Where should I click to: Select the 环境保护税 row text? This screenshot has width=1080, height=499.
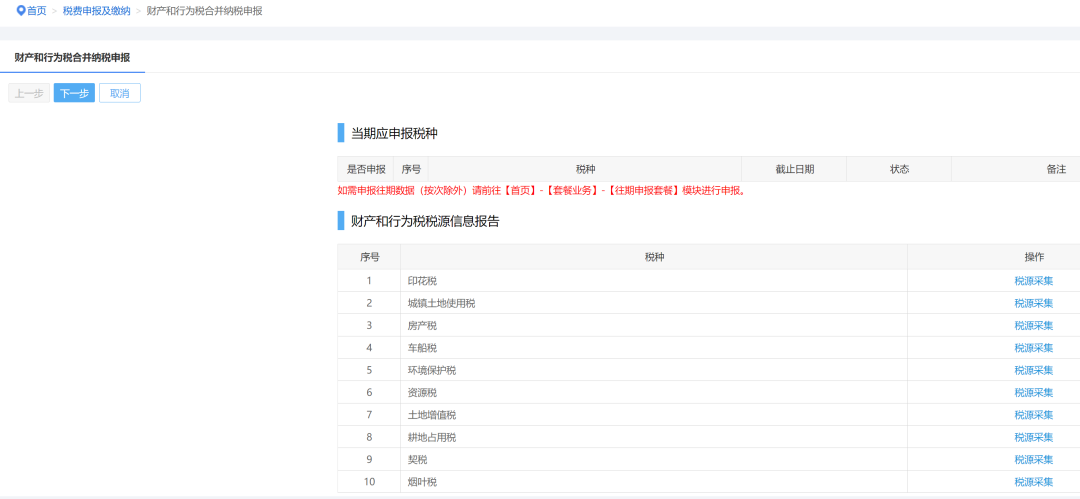point(432,370)
